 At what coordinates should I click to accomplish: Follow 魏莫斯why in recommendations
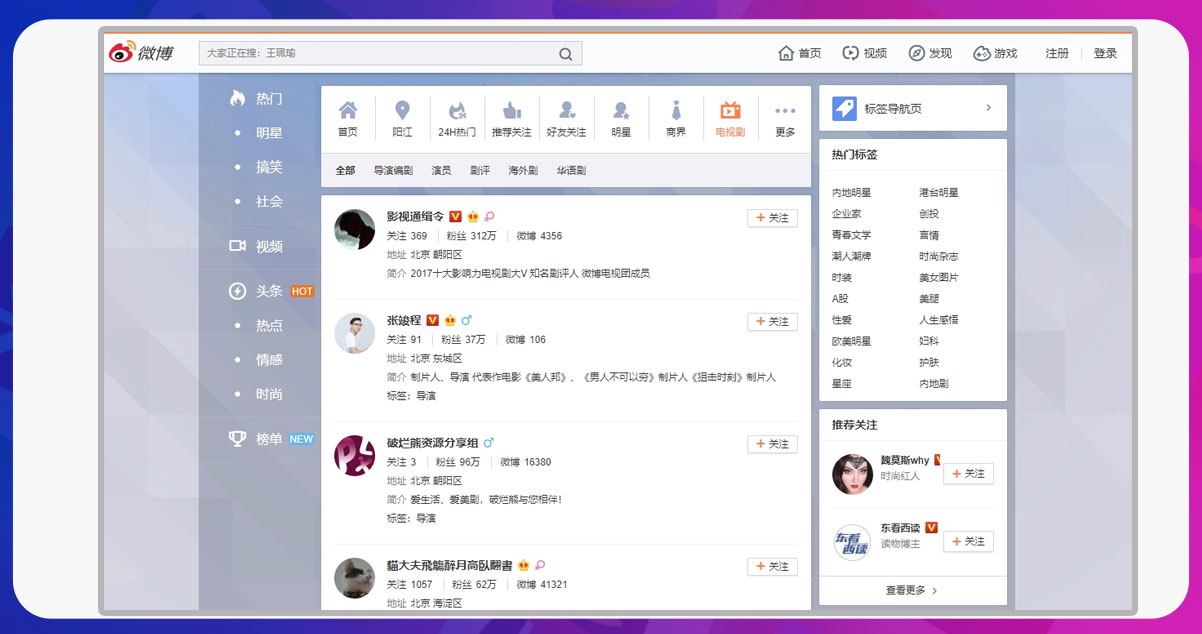(967, 474)
